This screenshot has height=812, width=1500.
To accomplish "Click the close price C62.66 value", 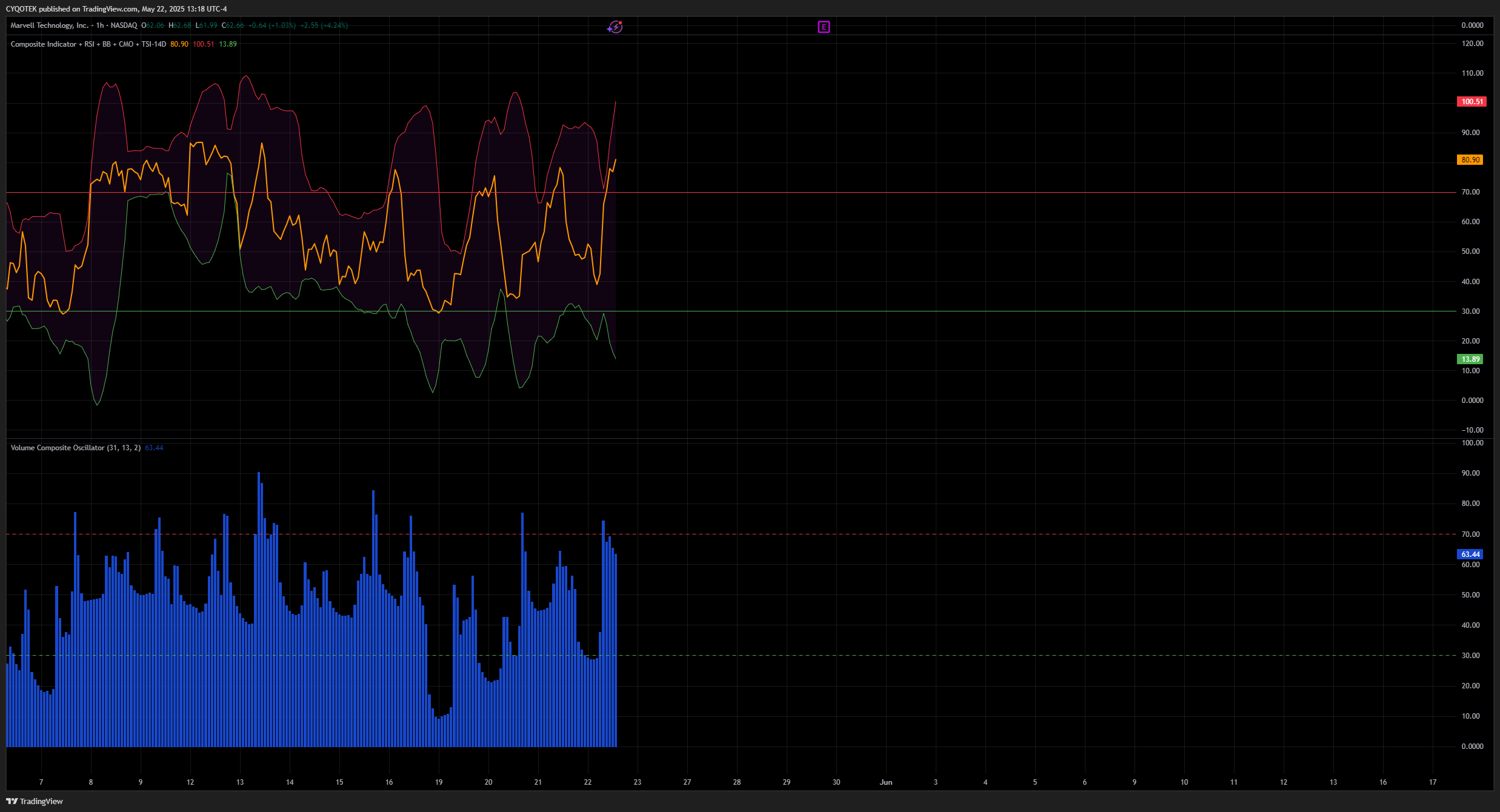I will [x=233, y=25].
